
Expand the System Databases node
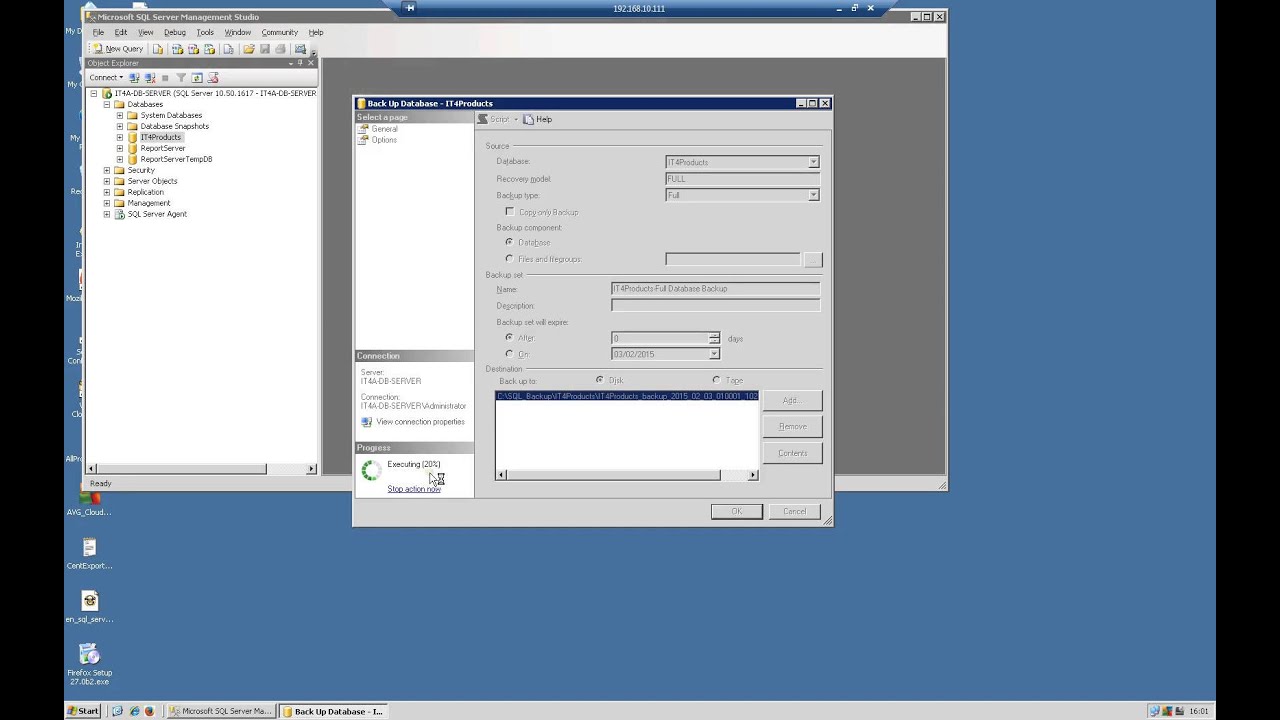pos(120,115)
